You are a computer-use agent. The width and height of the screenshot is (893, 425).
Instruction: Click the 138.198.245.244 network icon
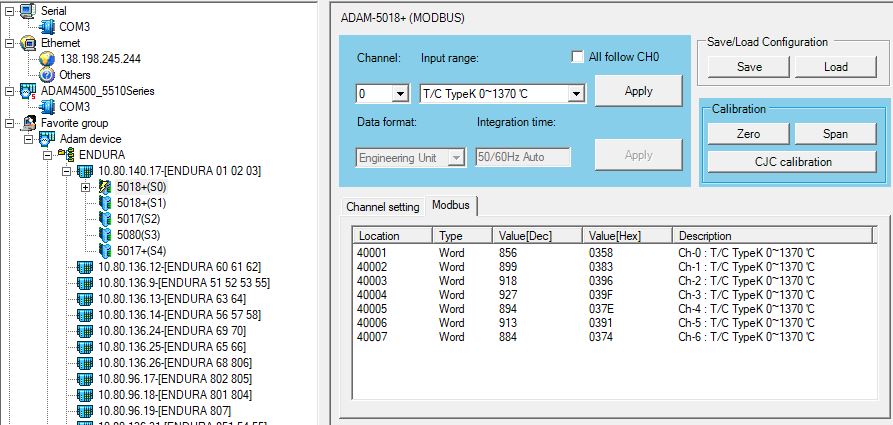(47, 59)
